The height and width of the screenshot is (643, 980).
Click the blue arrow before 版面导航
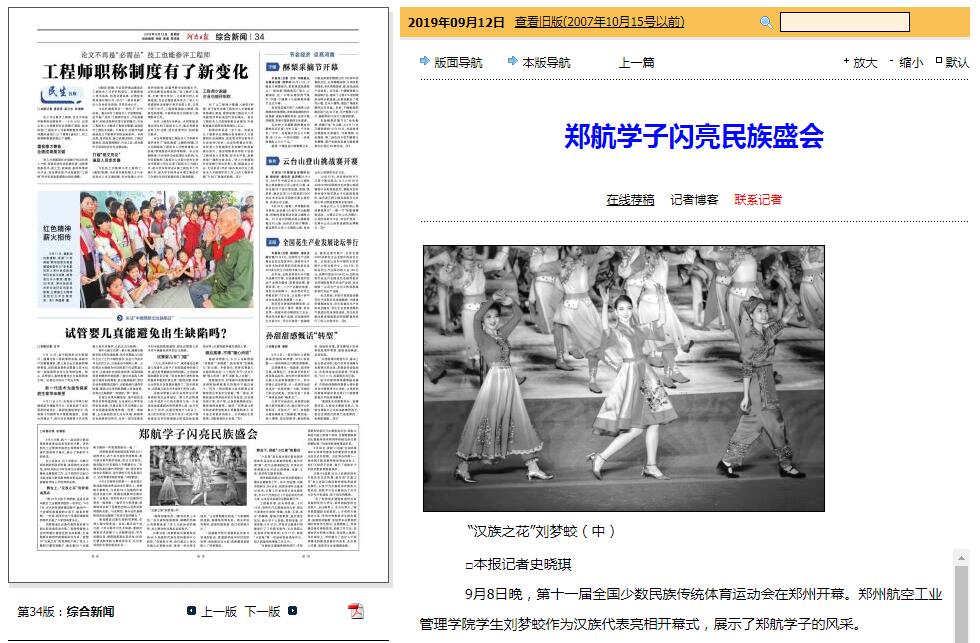(x=425, y=62)
